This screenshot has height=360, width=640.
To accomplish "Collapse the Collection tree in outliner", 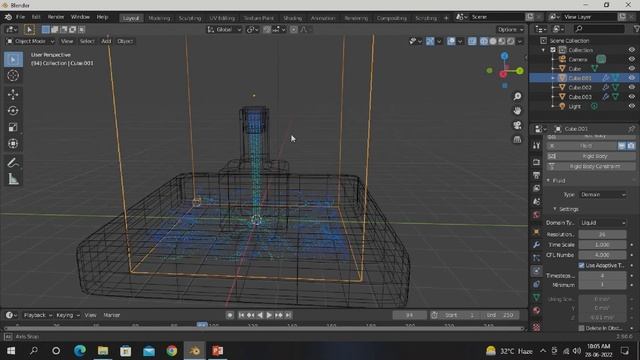I will pos(543,50).
